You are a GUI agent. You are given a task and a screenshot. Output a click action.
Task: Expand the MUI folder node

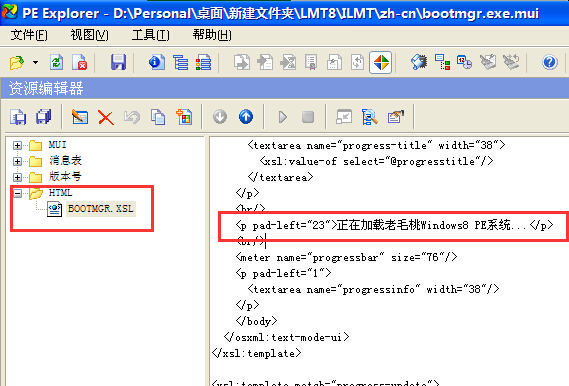17,145
